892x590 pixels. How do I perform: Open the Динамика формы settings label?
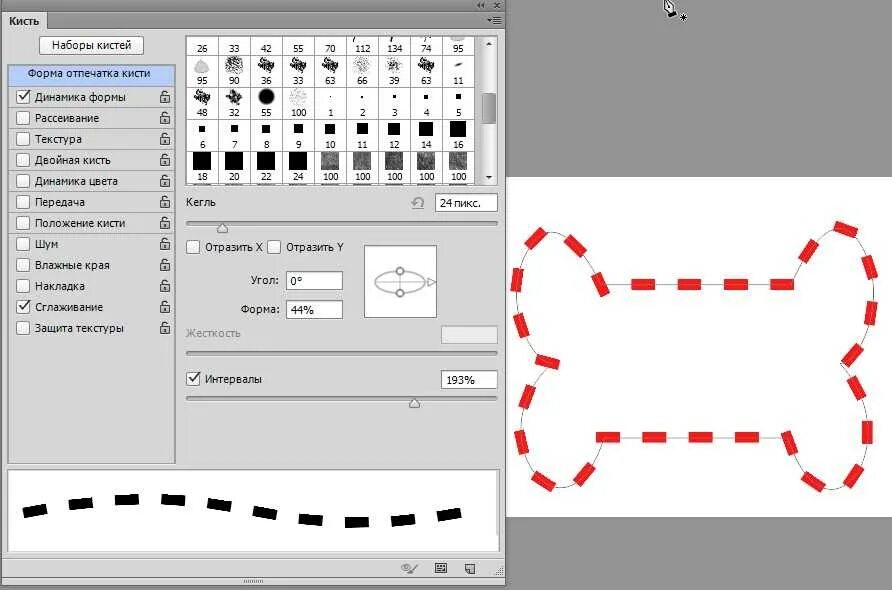point(80,97)
